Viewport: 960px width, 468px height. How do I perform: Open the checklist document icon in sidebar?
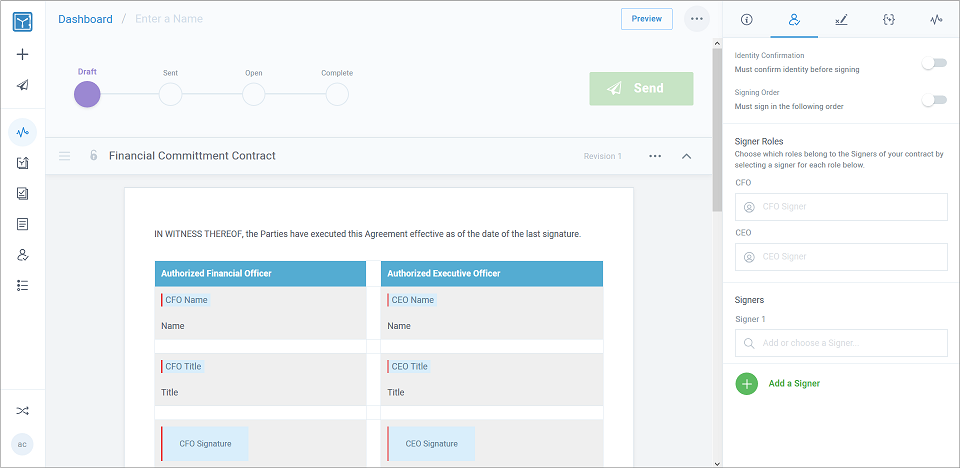tap(23, 163)
